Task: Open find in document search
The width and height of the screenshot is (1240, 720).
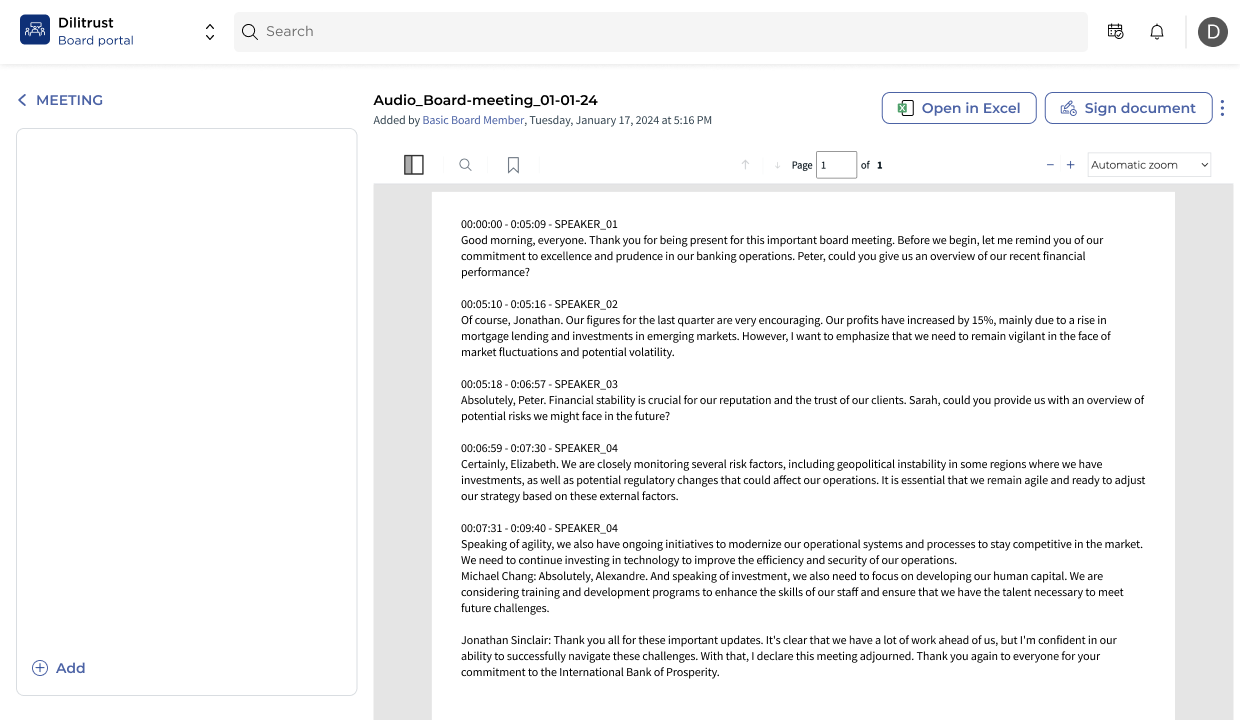Action: pyautogui.click(x=465, y=165)
